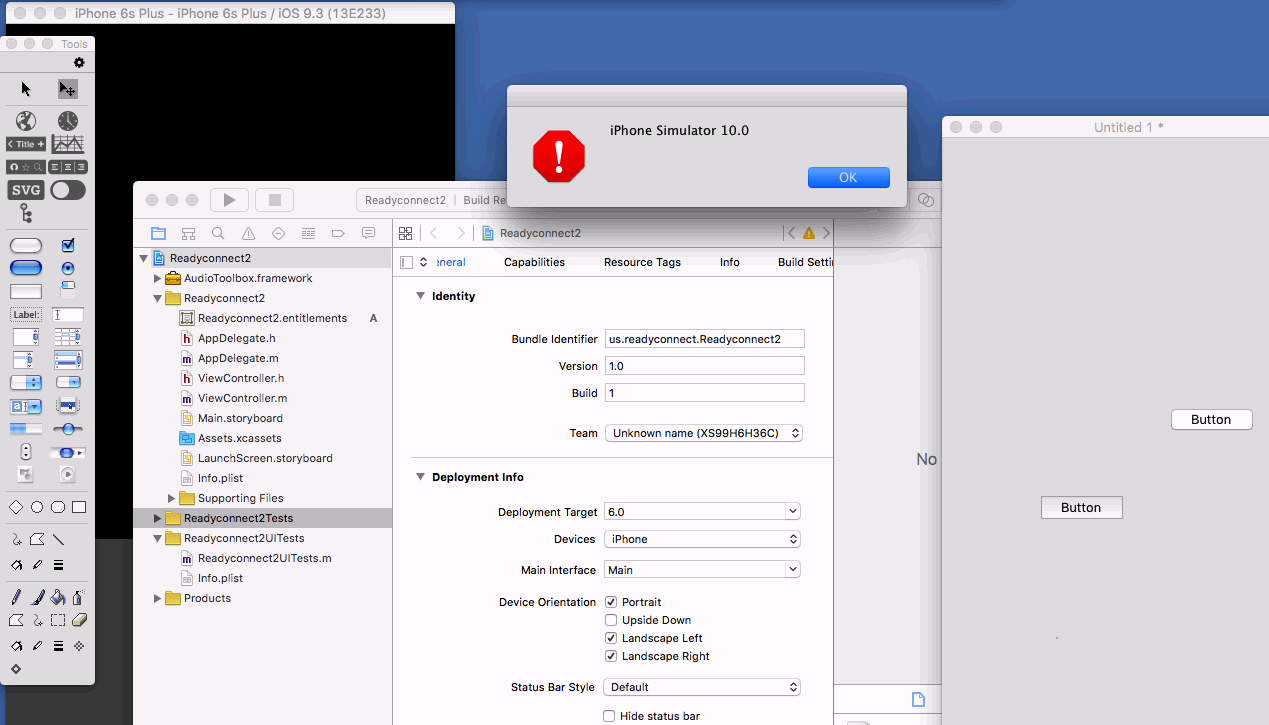Click the Stop button in Xcode toolbar

coord(275,200)
